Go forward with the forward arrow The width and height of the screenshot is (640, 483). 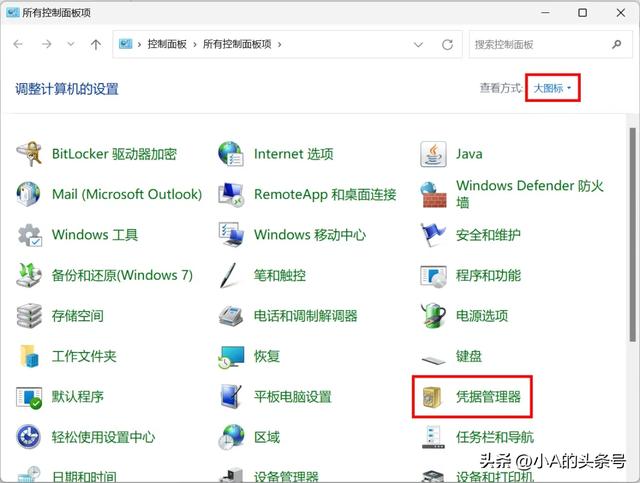coord(47,44)
